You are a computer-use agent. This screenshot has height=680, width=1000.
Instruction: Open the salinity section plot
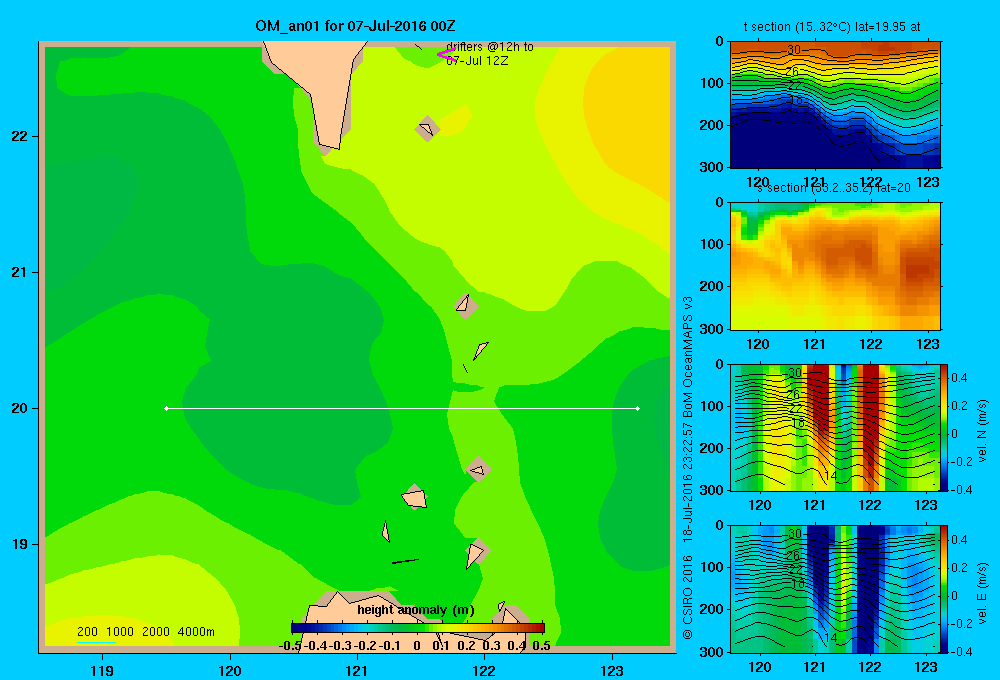click(835, 266)
